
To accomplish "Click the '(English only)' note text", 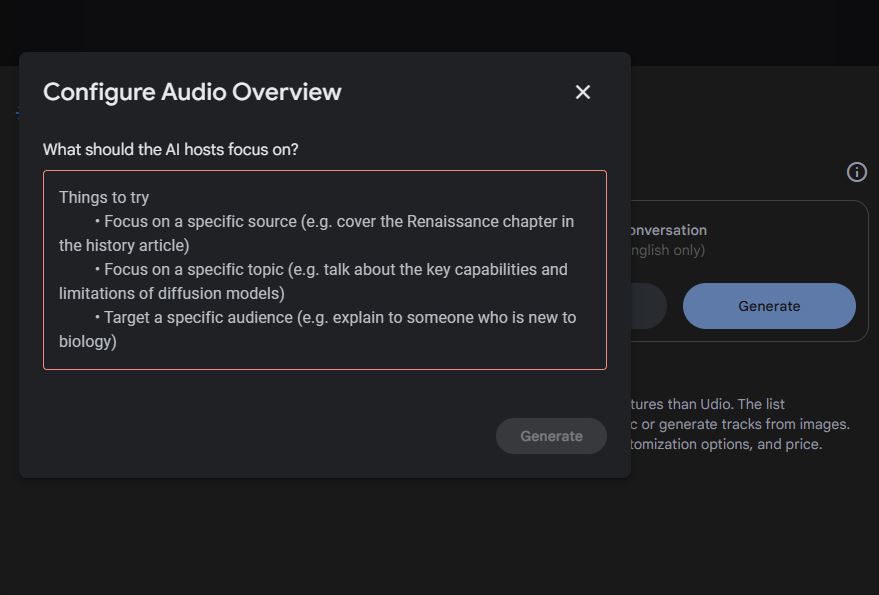I will (667, 250).
